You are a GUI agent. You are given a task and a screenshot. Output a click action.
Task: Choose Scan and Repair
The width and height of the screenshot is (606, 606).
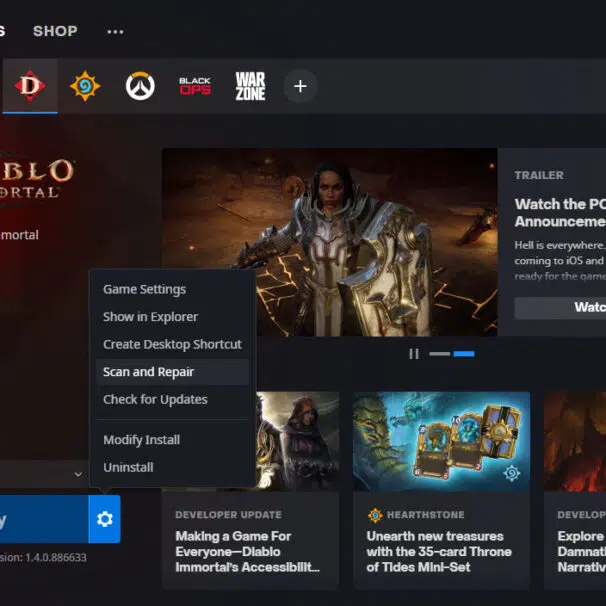(x=172, y=372)
